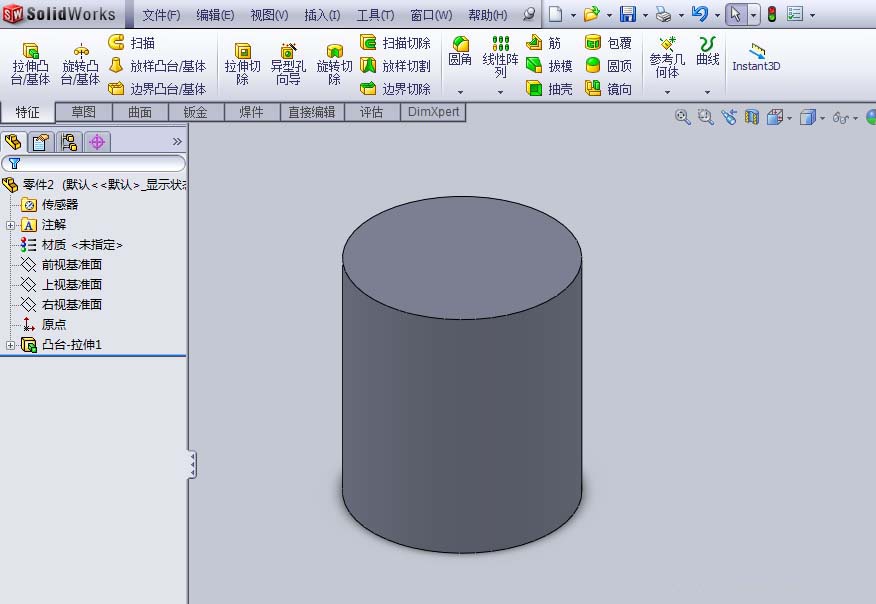This screenshot has height=604, width=876.
Task: Click the 线性阵列 linear pattern tool
Action: 500,56
